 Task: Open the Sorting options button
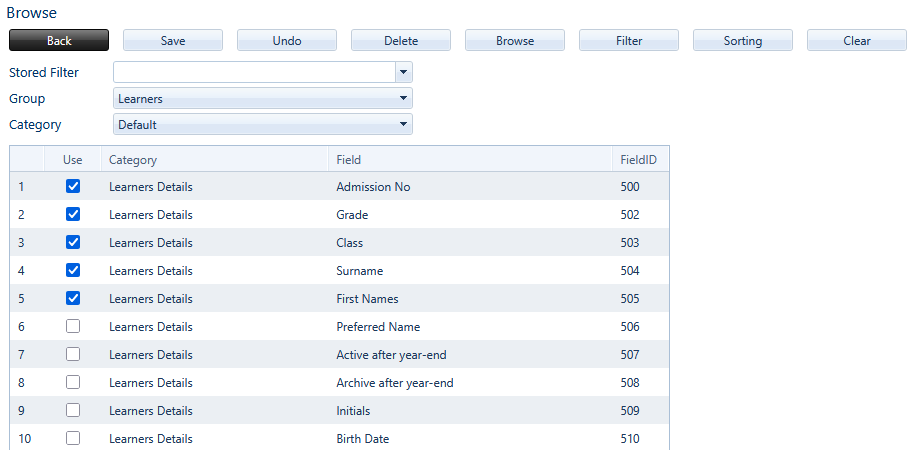(x=743, y=41)
